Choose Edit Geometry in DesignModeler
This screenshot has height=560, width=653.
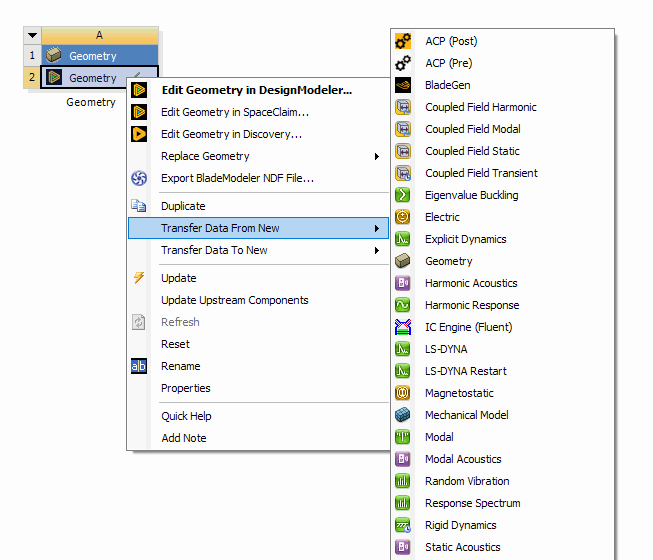256,90
